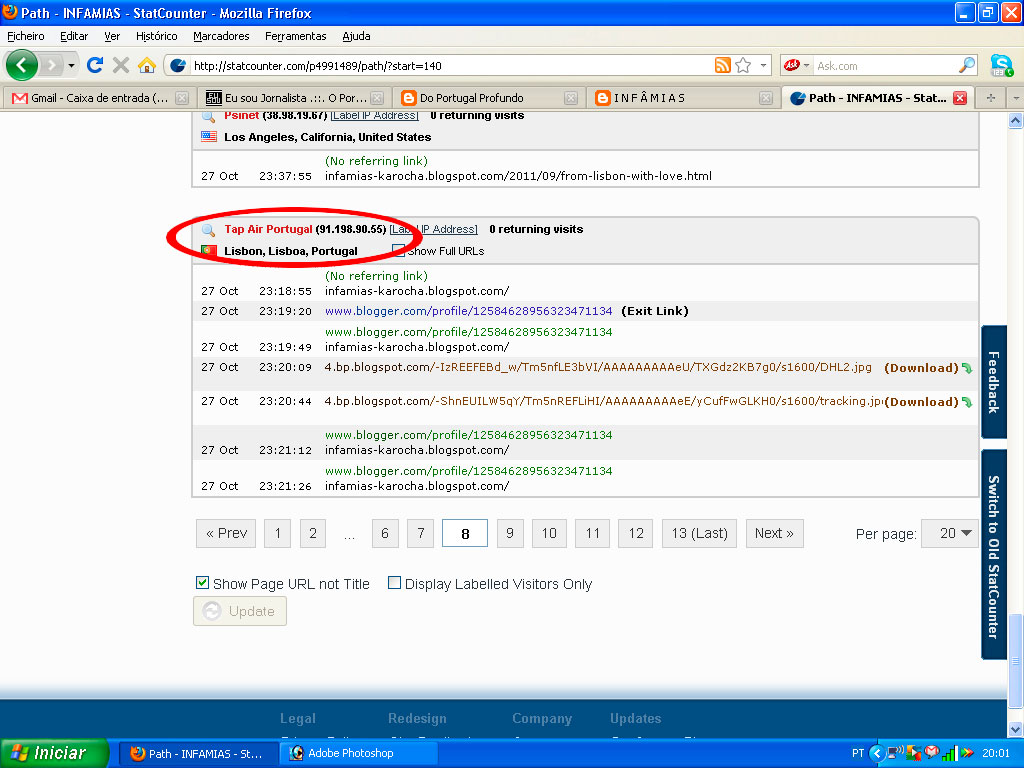This screenshot has width=1024, height=768.
Task: Click the Download icon for the tracking image
Action: pyautogui.click(x=967, y=402)
